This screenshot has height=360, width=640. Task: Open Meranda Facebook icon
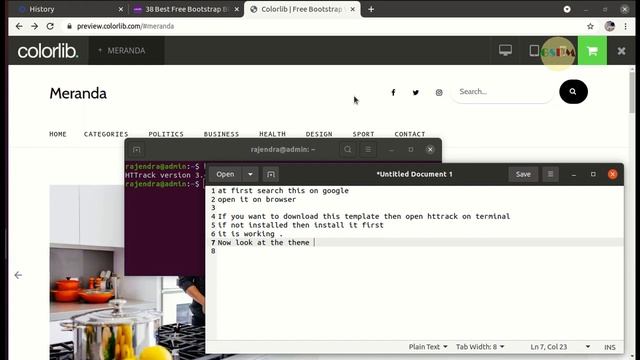point(393,93)
